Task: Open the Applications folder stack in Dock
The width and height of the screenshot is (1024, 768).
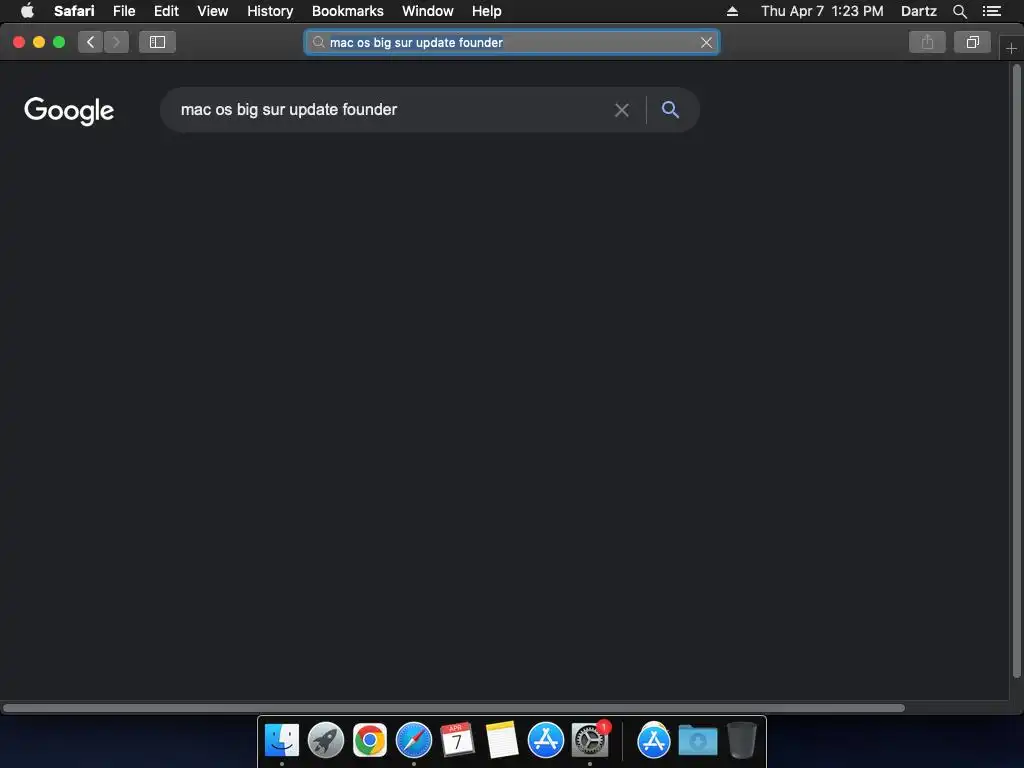Action: click(654, 740)
